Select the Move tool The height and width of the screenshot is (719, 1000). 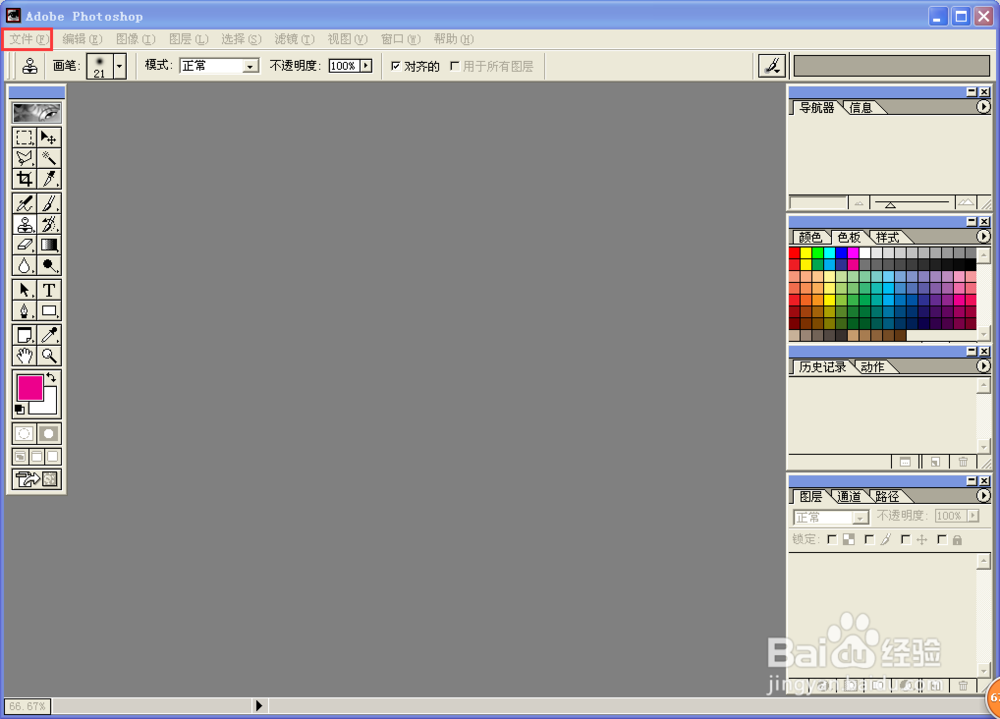click(48, 138)
